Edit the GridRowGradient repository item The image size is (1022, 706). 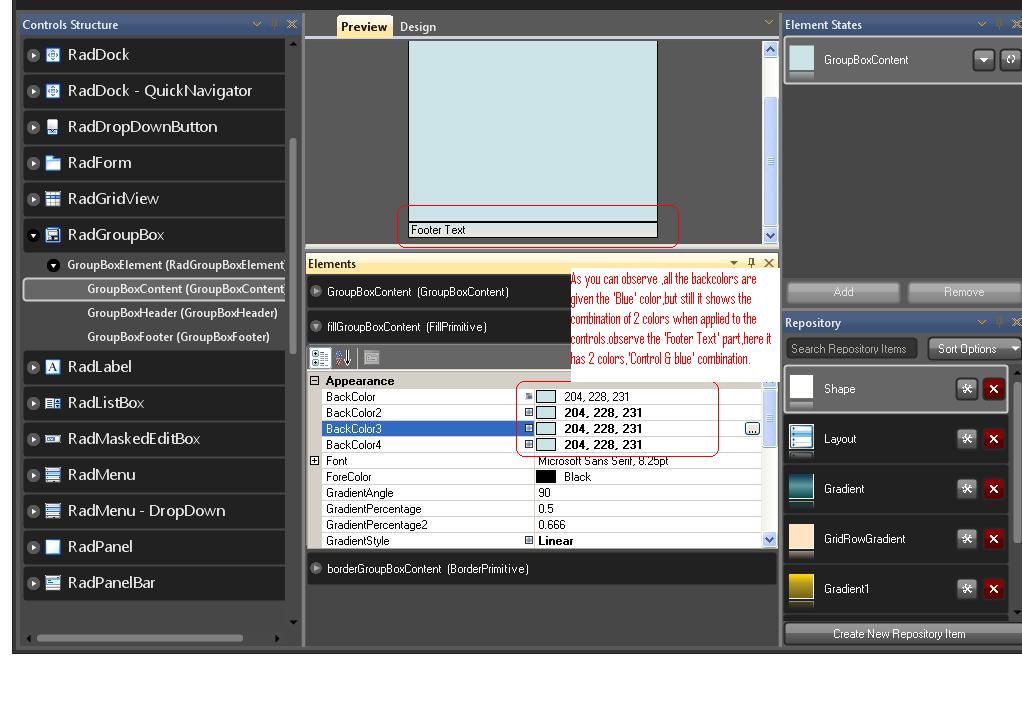click(967, 539)
